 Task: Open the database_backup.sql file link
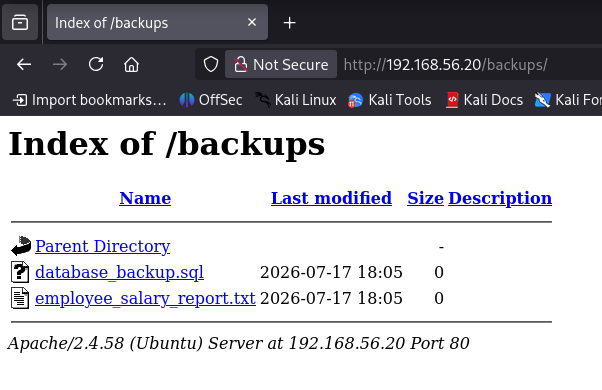pyautogui.click(x=119, y=272)
